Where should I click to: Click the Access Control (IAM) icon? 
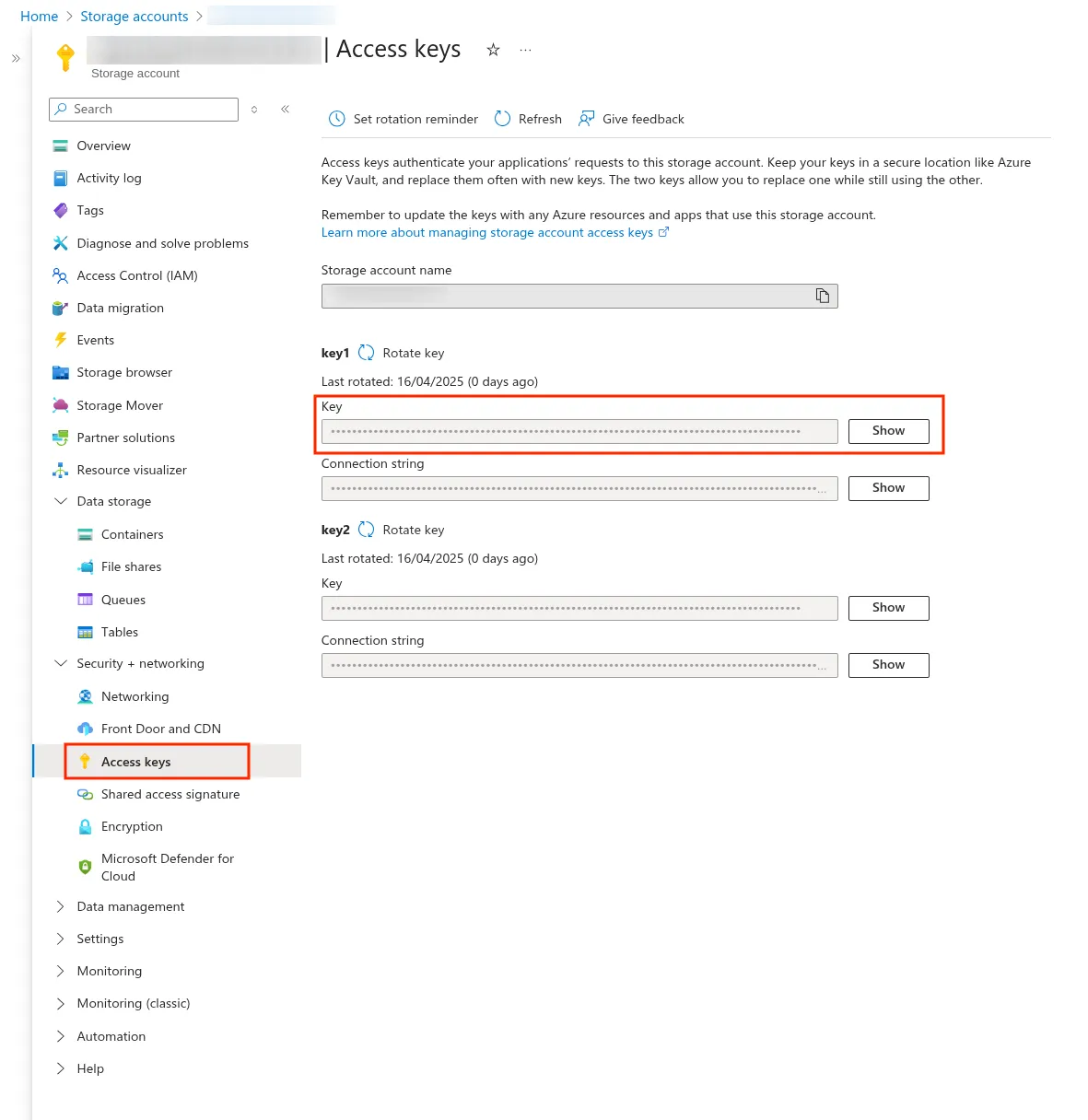[x=61, y=275]
